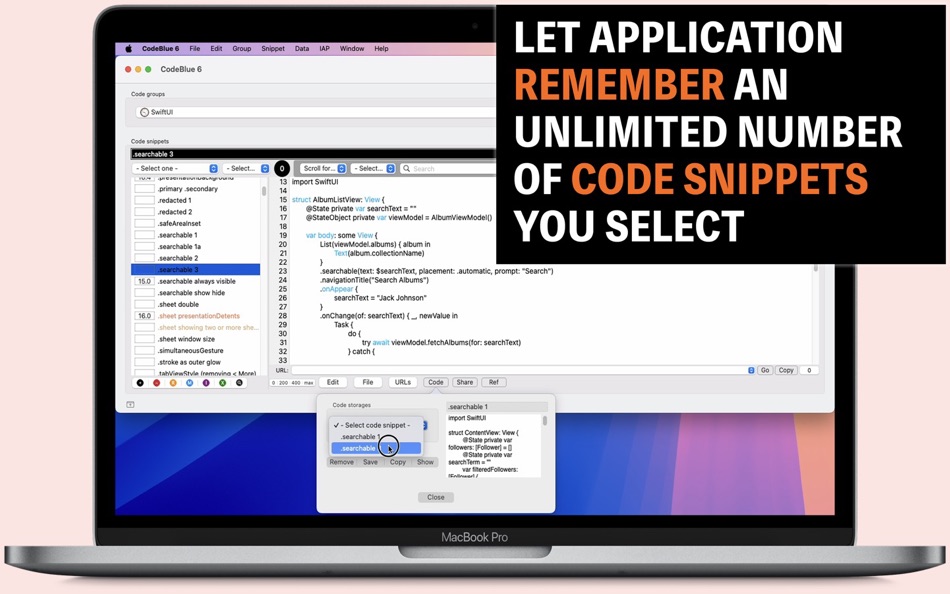Click the Edit button below code
The height and width of the screenshot is (594, 950).
click(333, 382)
